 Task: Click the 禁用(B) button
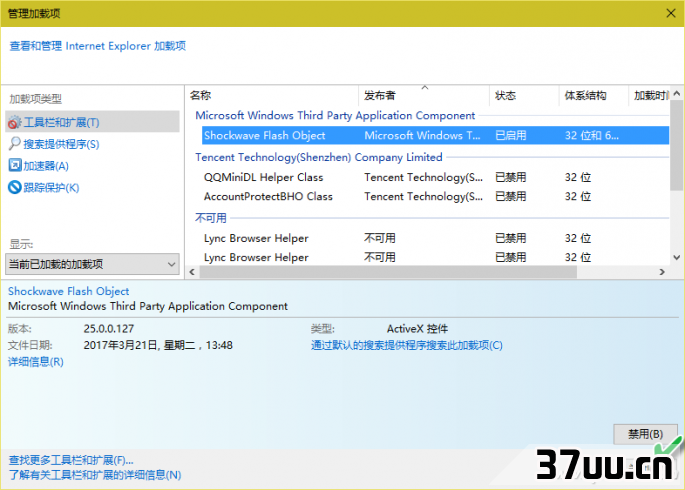645,434
